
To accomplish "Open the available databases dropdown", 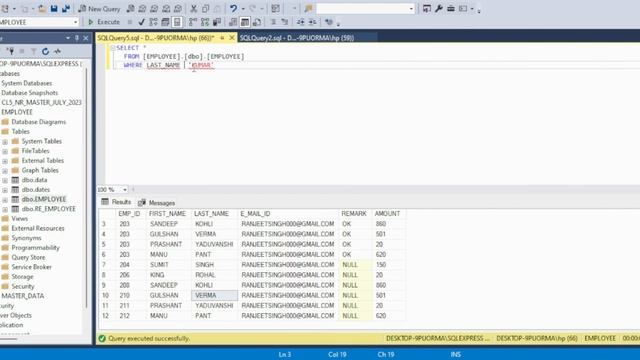I will pos(76,22).
